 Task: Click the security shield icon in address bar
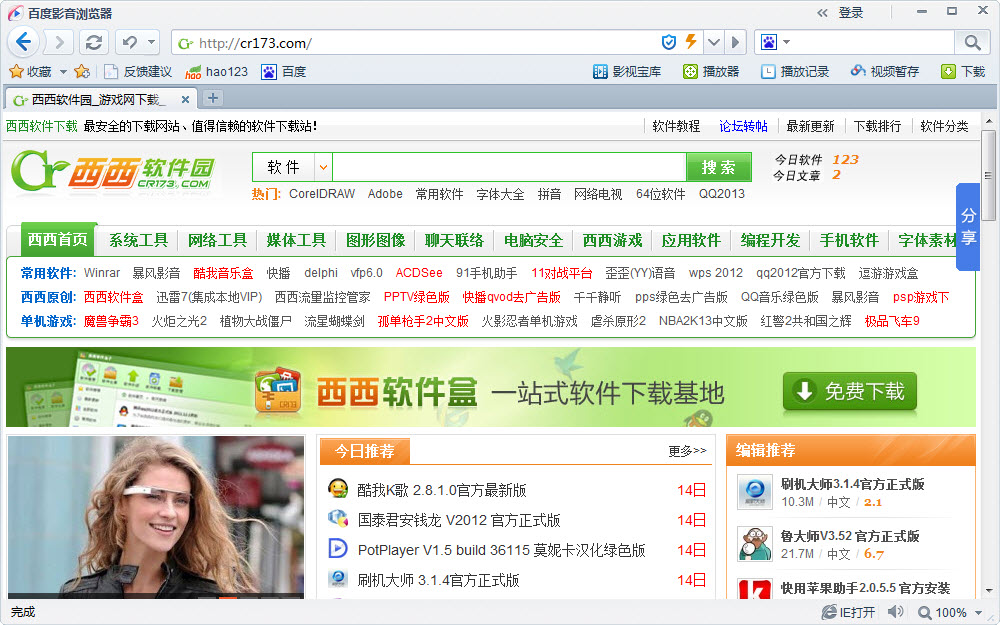click(668, 43)
